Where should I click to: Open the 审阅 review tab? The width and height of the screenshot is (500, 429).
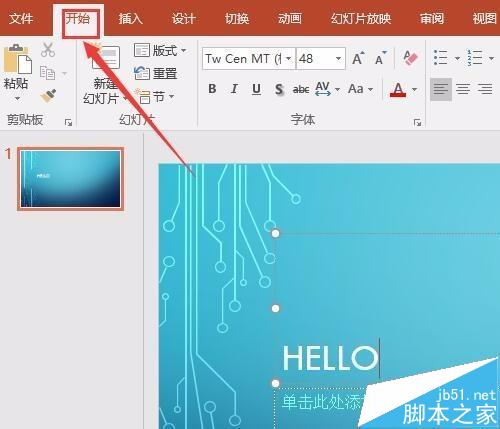pyautogui.click(x=432, y=18)
